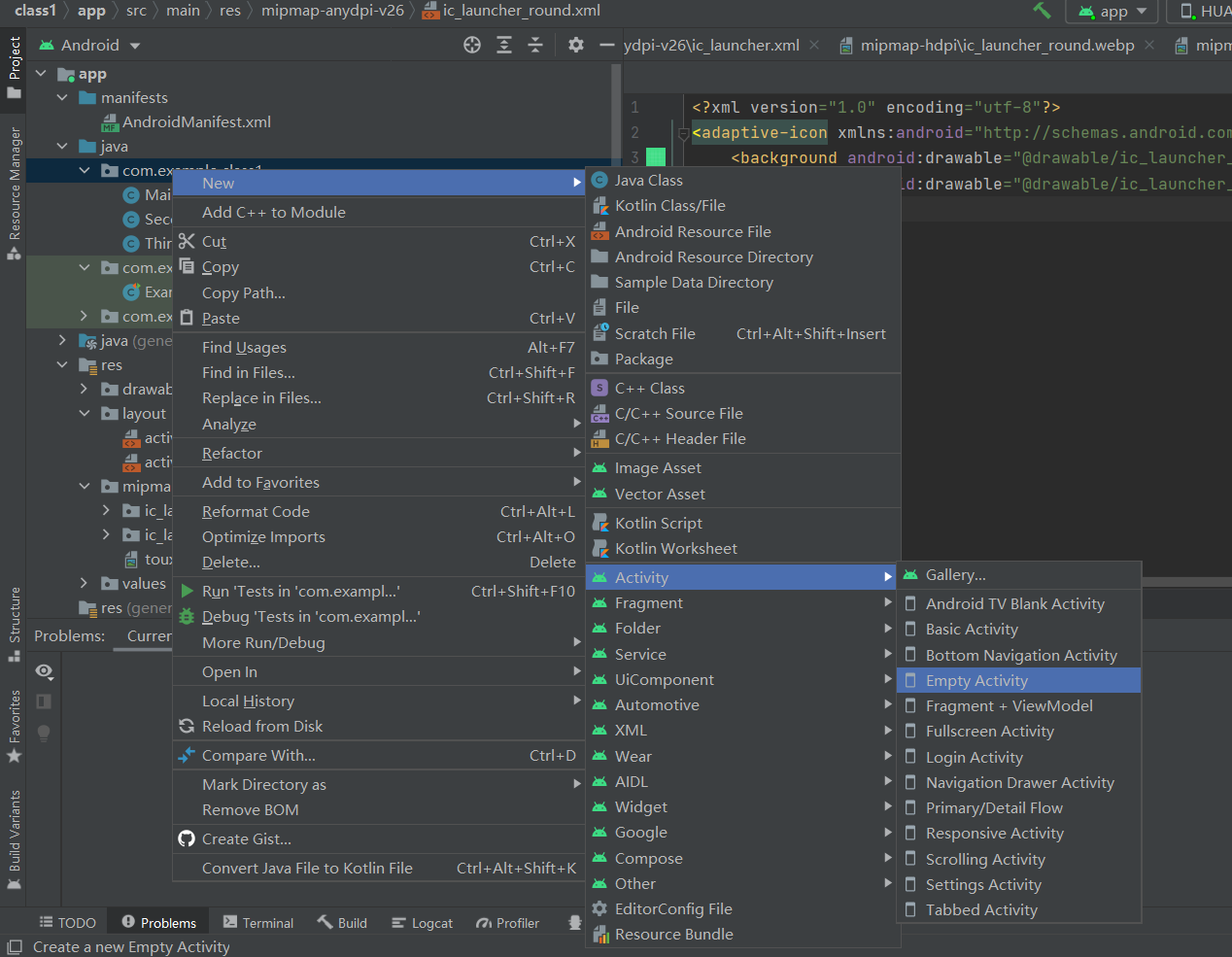Open the Service submenu
Screen dimensions: 1232x957
(741, 655)
